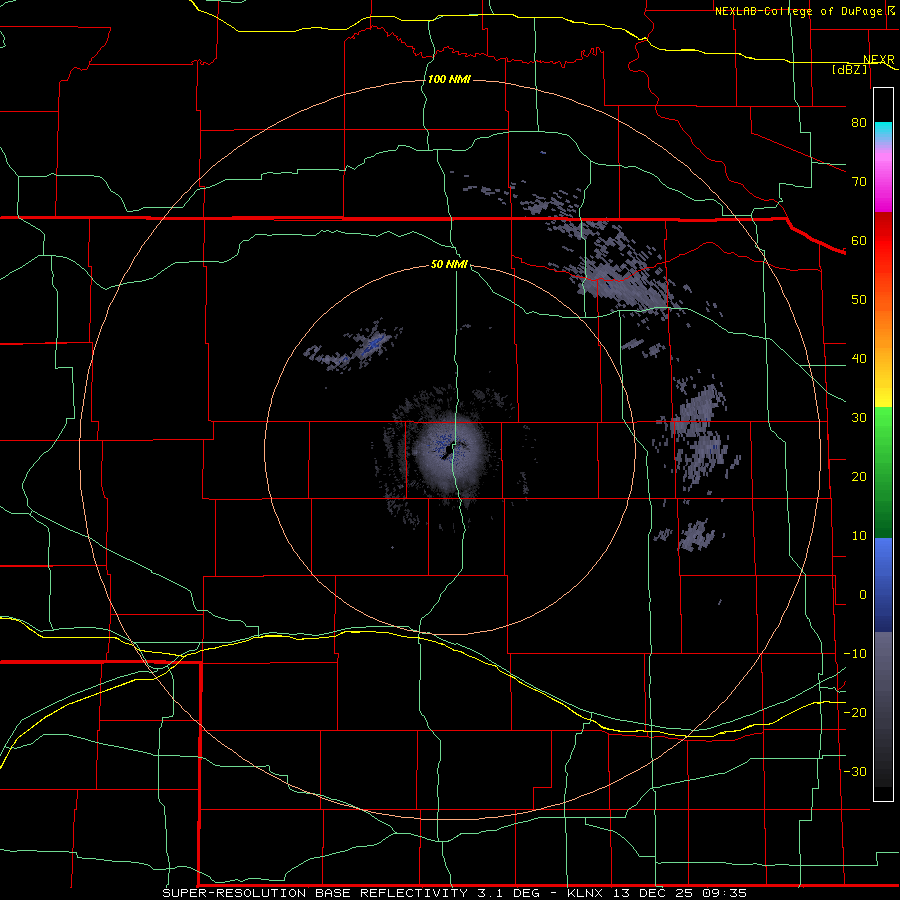Select the 30 value on dBZ scale
The width and height of the screenshot is (900, 900).
point(859,417)
